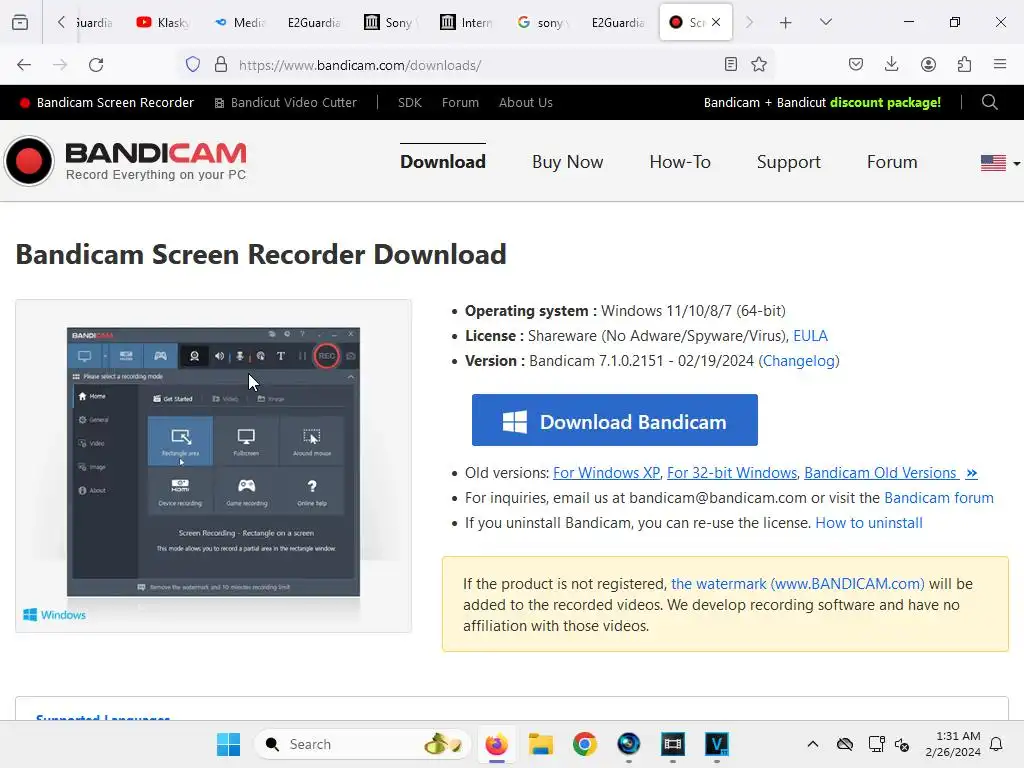
Task: Open the Firefox application menu
Action: [1000, 64]
